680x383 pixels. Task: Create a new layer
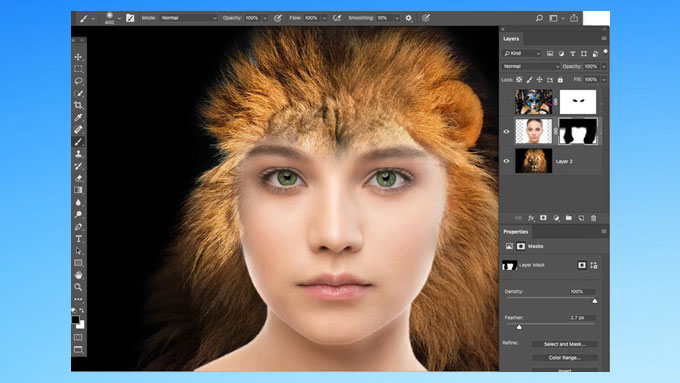pyautogui.click(x=581, y=218)
